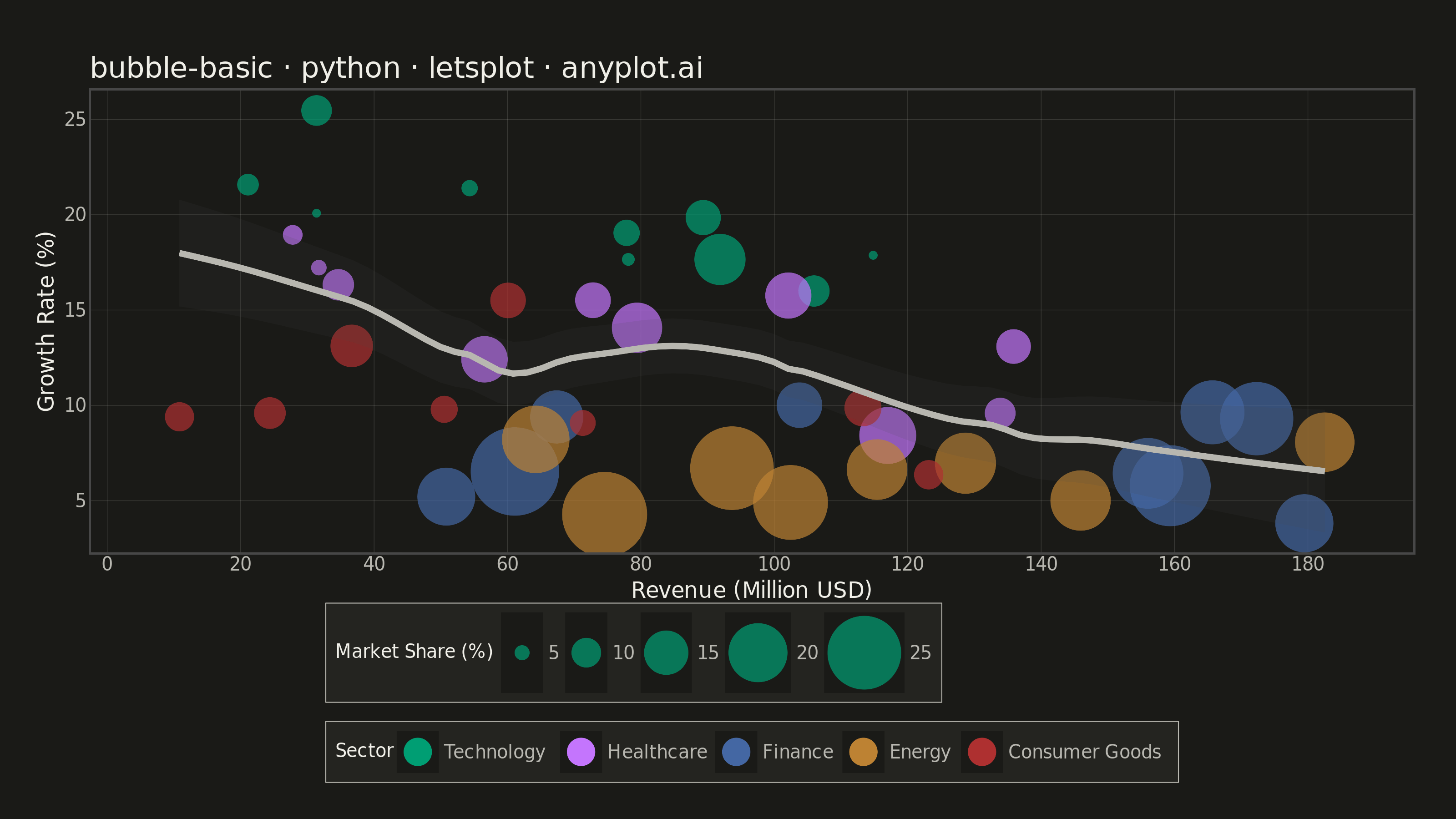
Task: Click the rightmost orange Energy bubble
Action: 1325,442
